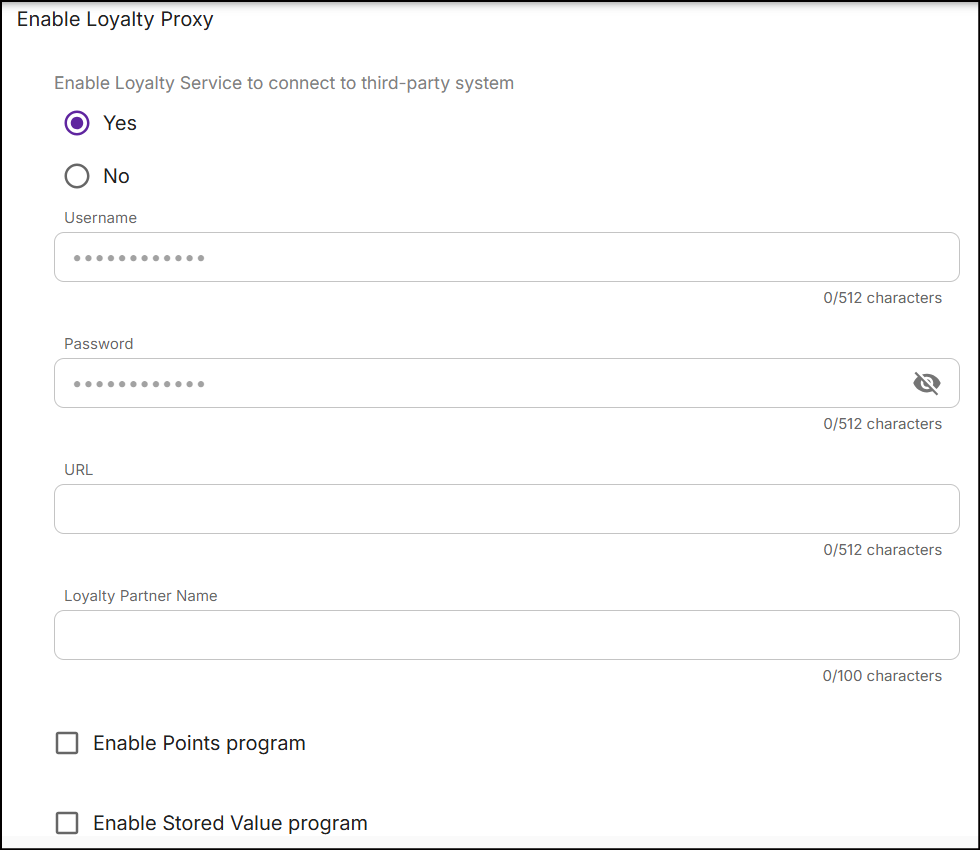Click the 'No' option label text
This screenshot has width=980, height=850.
(116, 176)
